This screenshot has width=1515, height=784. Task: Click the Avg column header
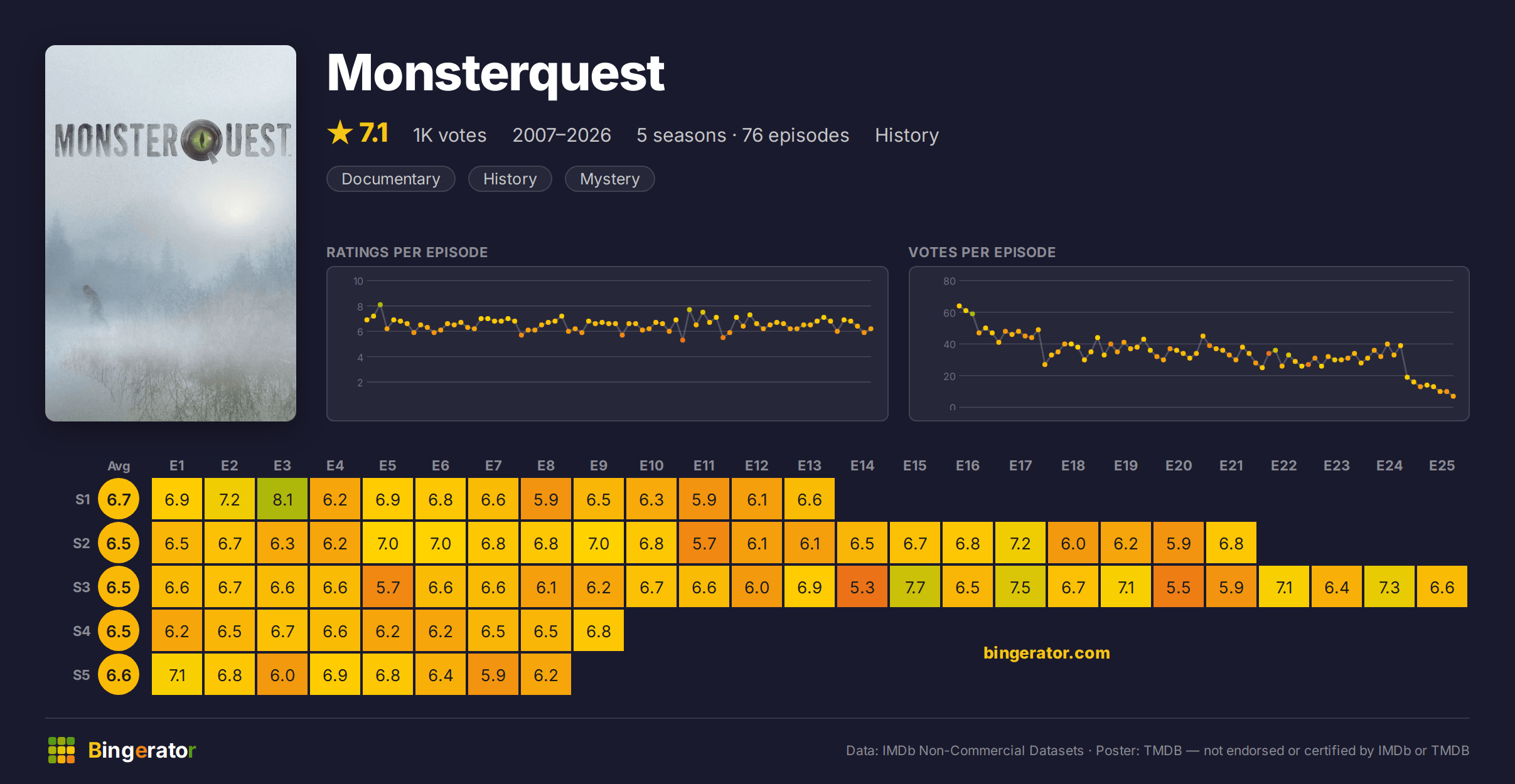pyautogui.click(x=119, y=465)
